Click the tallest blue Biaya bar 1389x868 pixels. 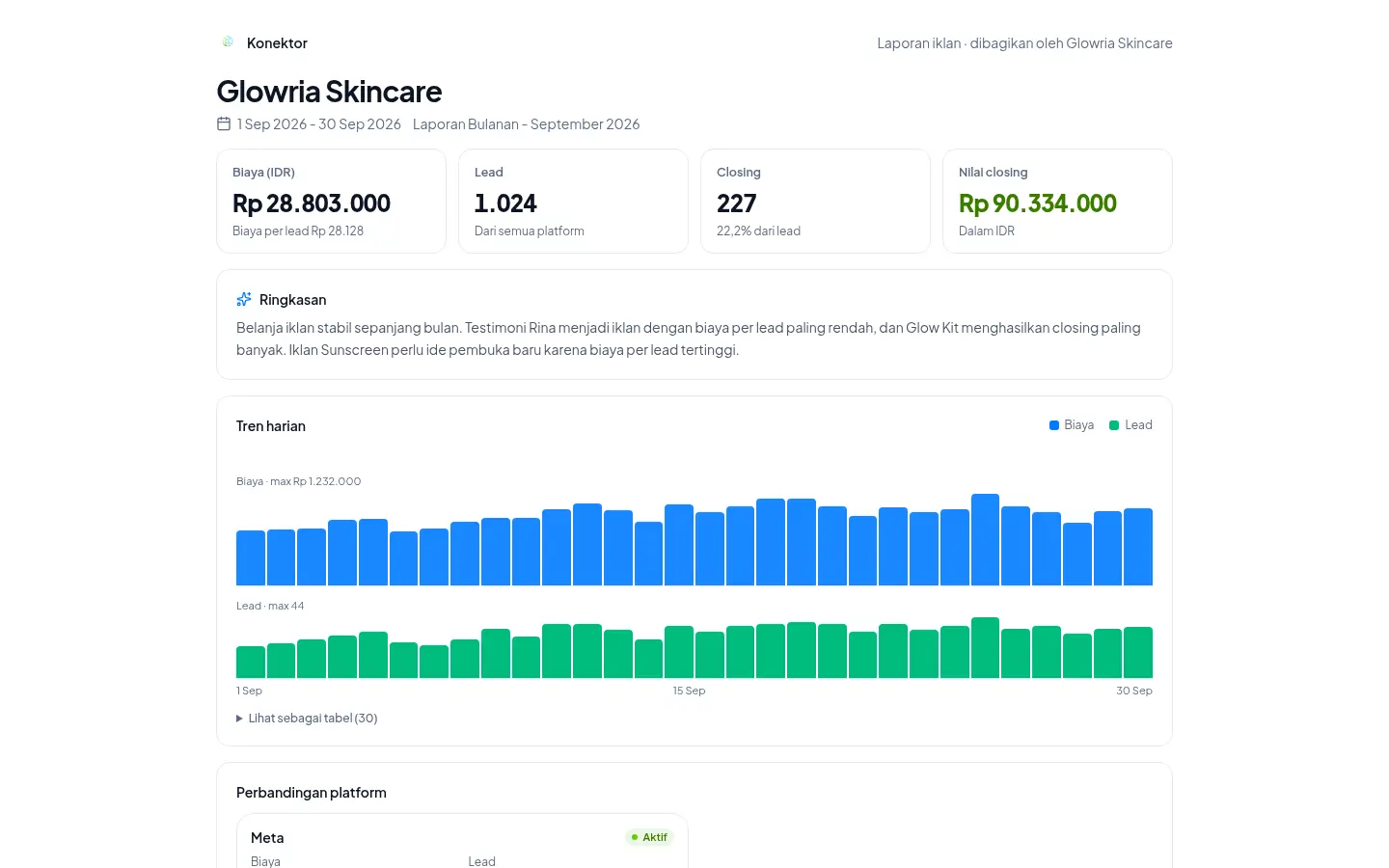click(985, 539)
